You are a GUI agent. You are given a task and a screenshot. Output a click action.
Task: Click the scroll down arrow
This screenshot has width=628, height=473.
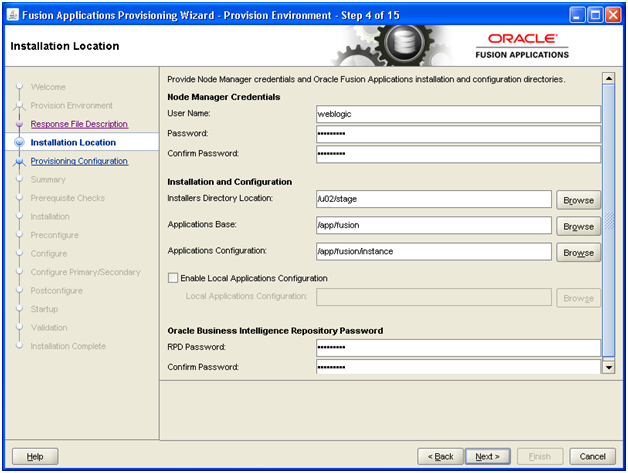pyautogui.click(x=608, y=367)
